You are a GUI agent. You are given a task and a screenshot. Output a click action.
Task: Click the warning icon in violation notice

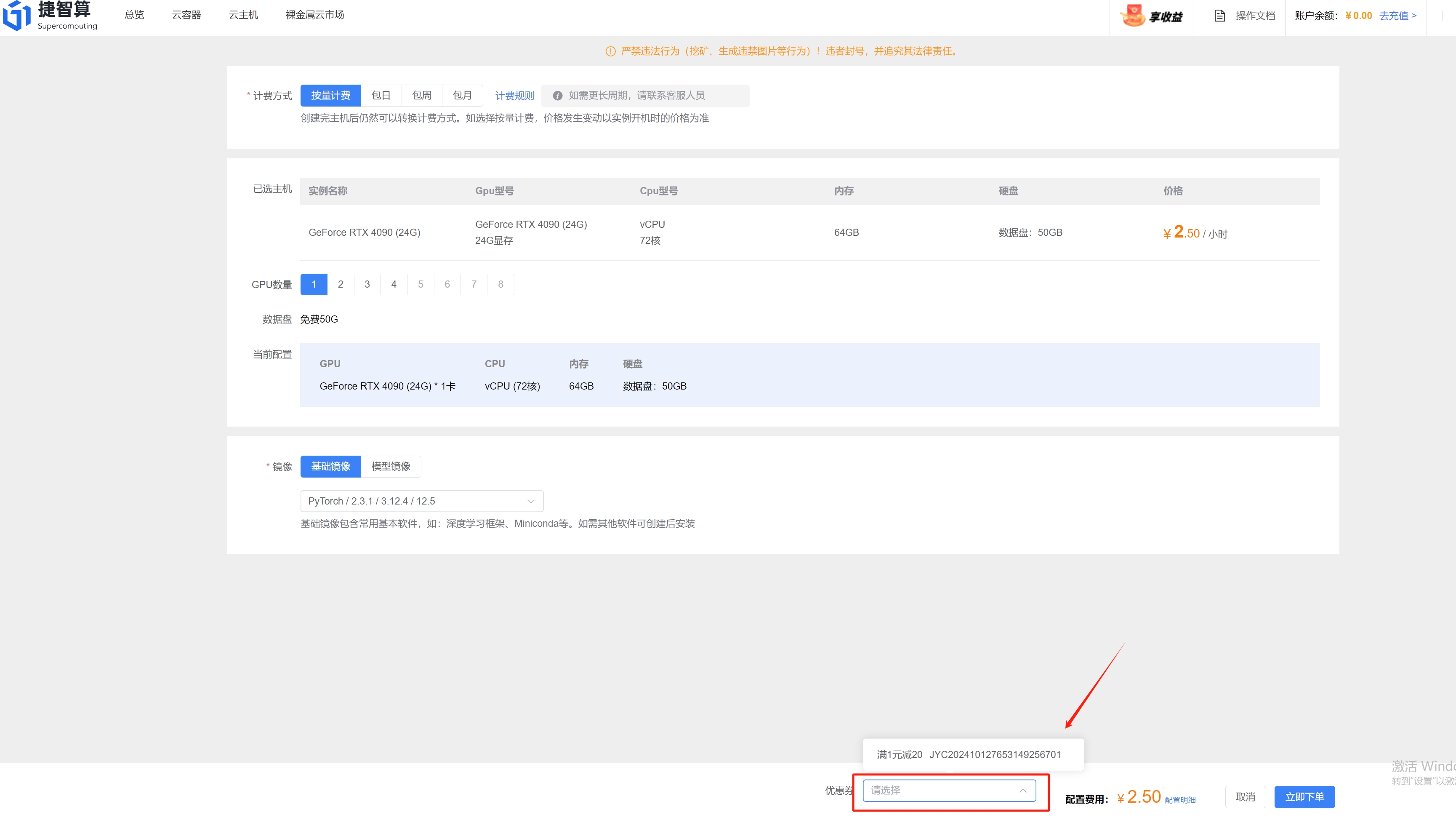tap(610, 51)
